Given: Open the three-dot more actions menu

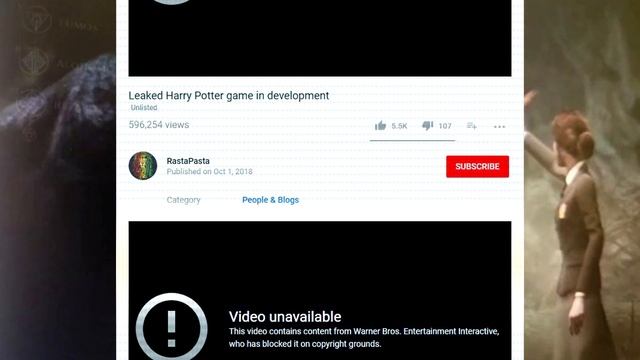Looking at the screenshot, I should pyautogui.click(x=500, y=127).
